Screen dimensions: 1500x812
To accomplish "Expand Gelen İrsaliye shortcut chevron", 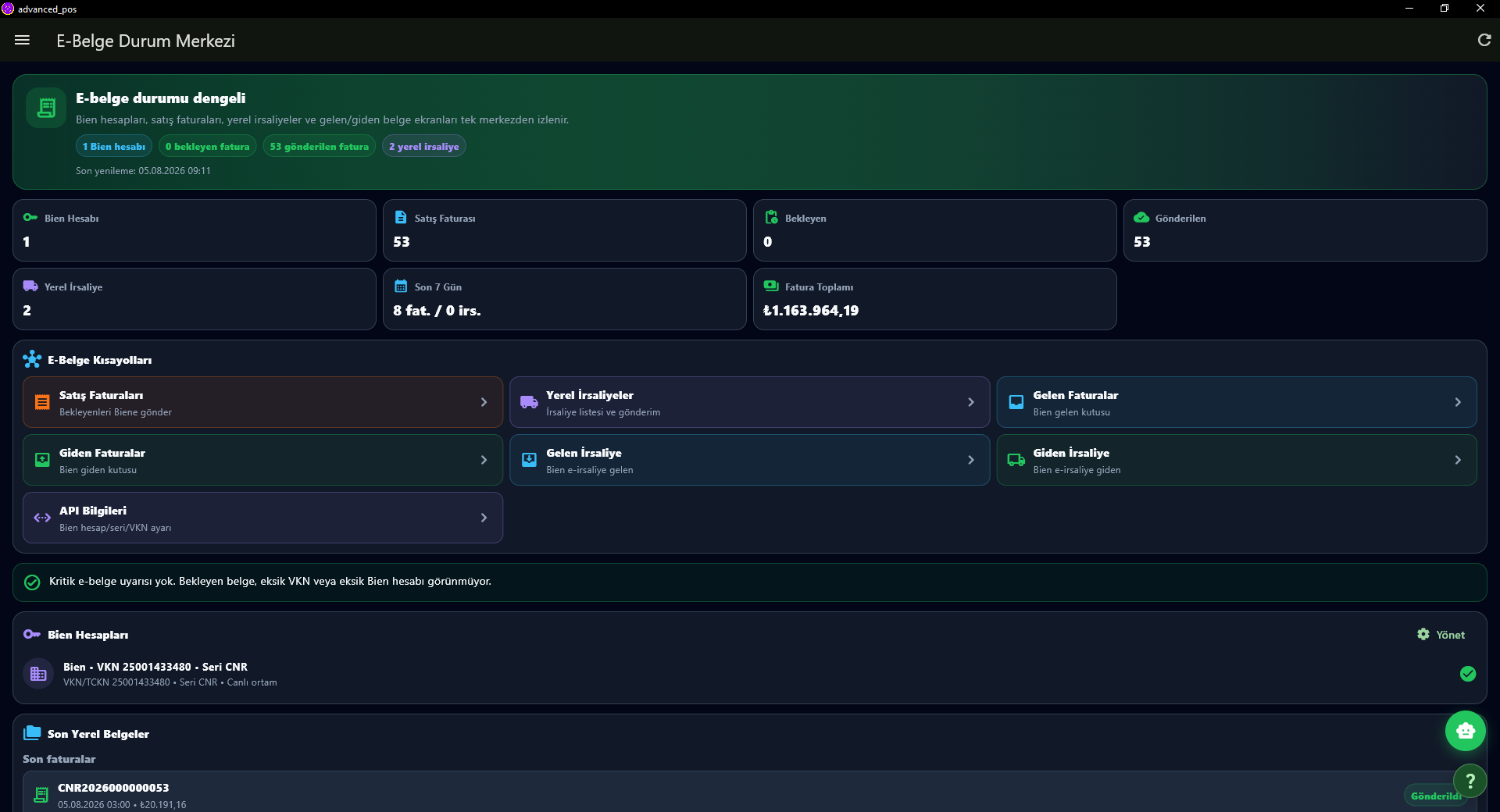I will click(971, 460).
